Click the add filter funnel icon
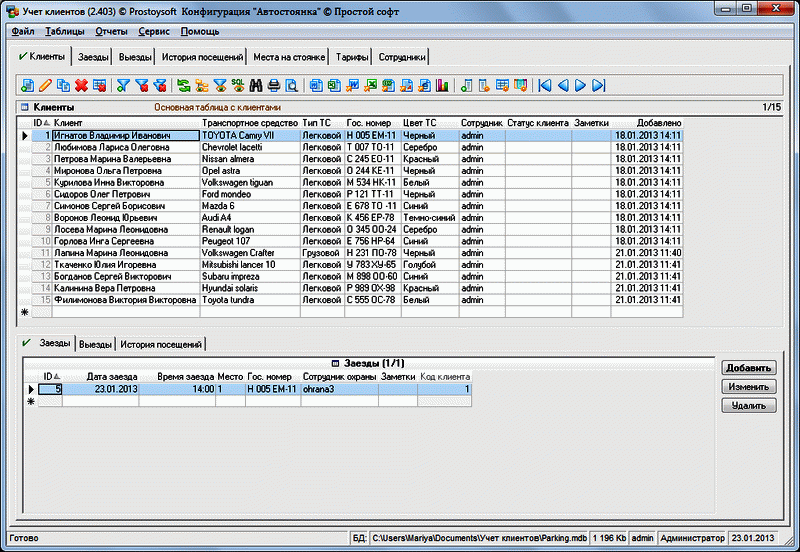800x552 pixels. (x=123, y=85)
